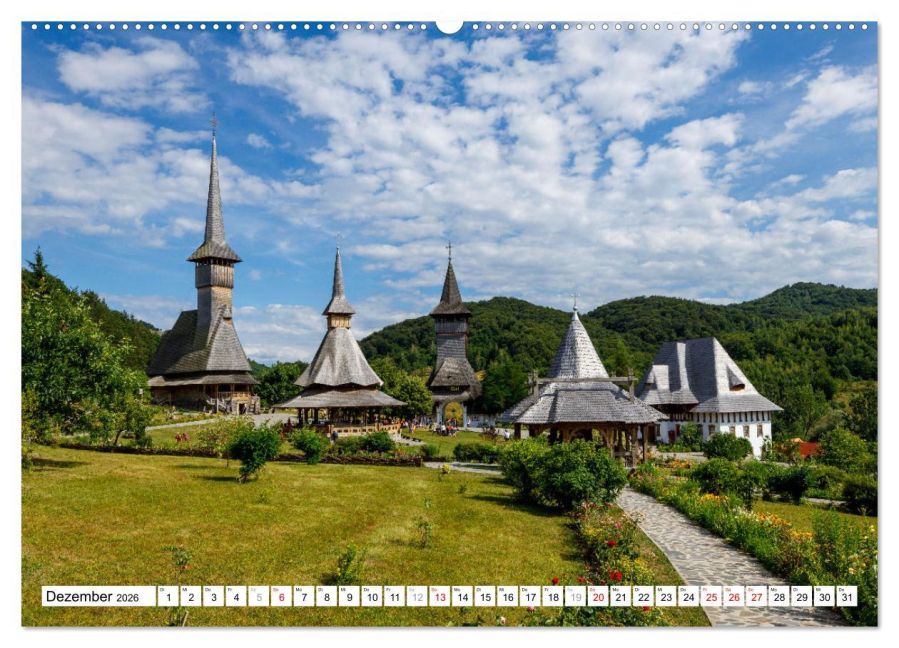Select day 23 in the calendar strip
Screen dimensions: 899x648
click(666, 596)
